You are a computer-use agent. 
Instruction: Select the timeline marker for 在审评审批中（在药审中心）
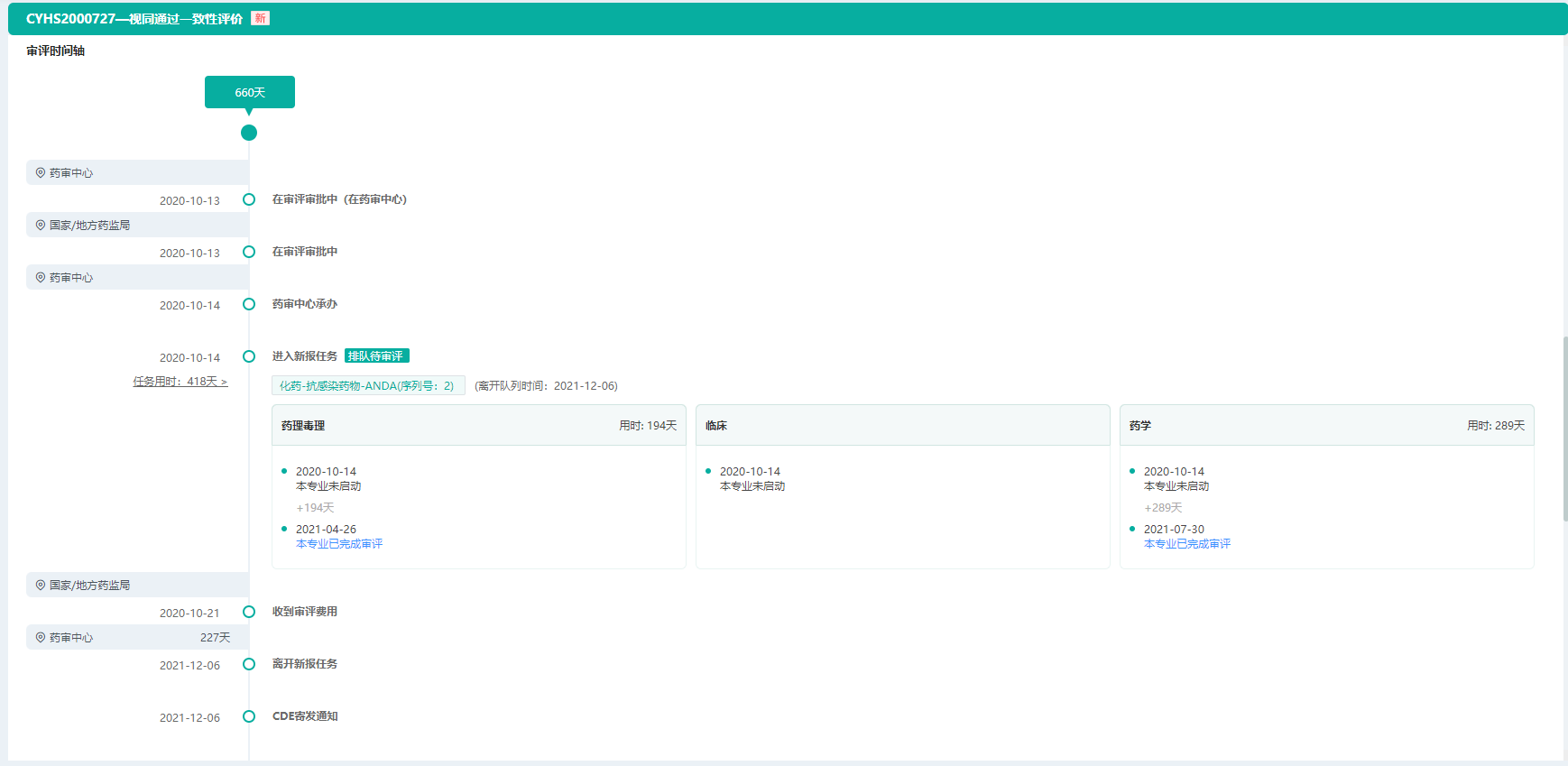point(249,199)
